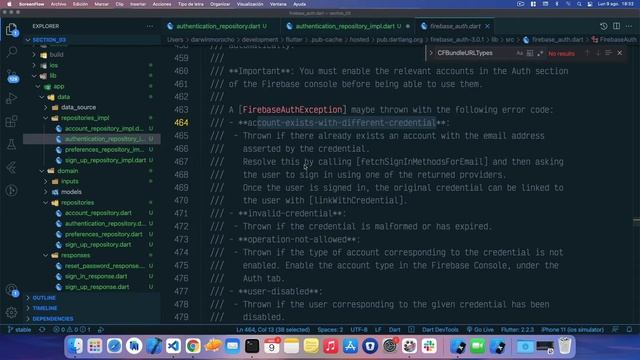The height and width of the screenshot is (360, 640).
Task: Toggle Match Whole Word in find widget
Action: 530,53
